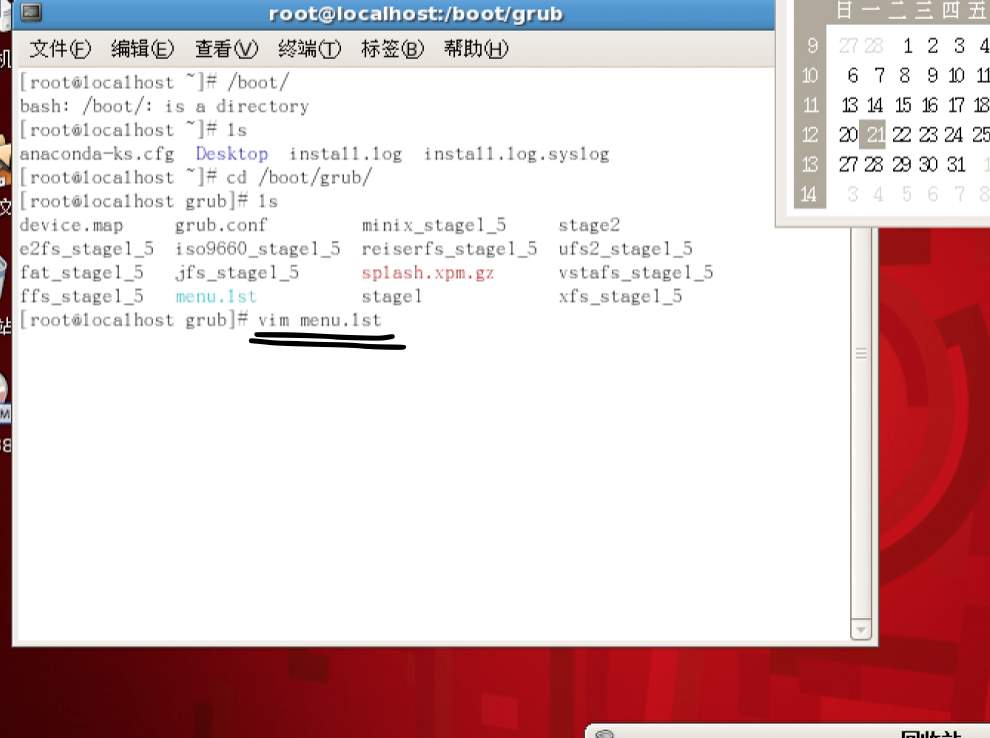Click the cyan menu.lst file name in listing
Screen dimensions: 990x738
[x=216, y=296]
